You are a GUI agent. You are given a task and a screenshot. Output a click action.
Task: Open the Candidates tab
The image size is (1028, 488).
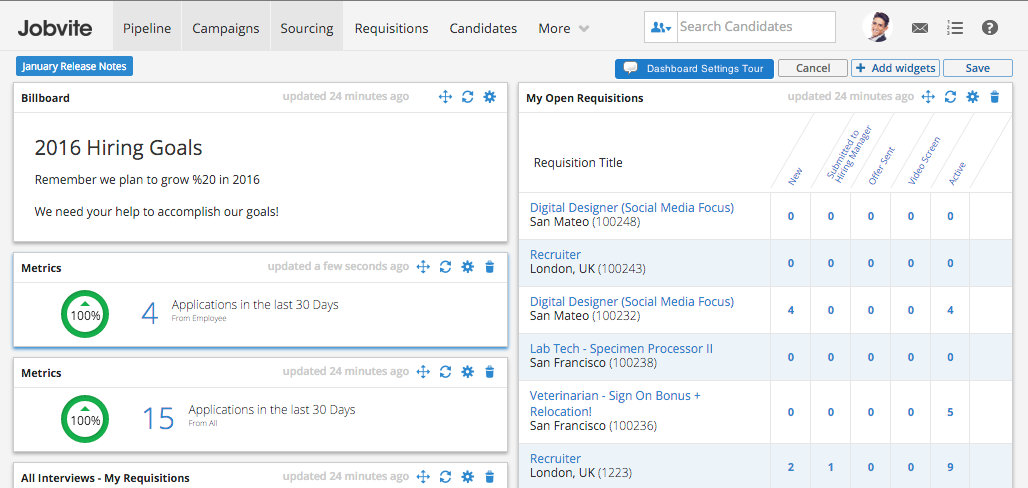coord(483,28)
